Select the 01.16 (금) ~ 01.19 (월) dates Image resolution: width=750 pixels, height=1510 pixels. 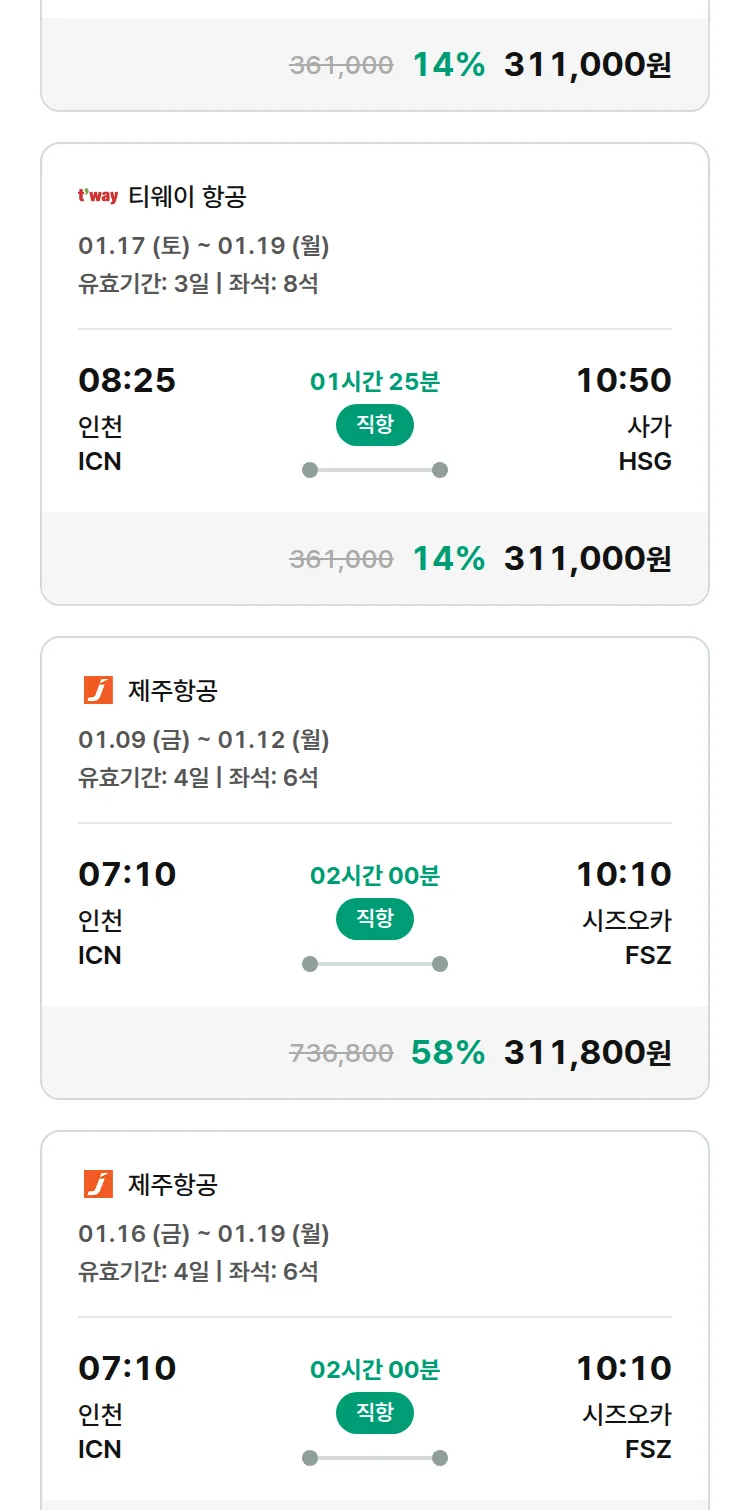pyautogui.click(x=204, y=1234)
